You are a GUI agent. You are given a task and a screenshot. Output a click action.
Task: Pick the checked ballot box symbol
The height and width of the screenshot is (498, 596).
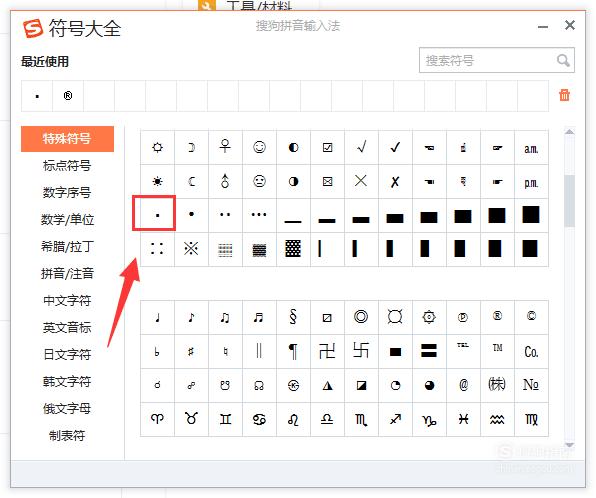327,147
